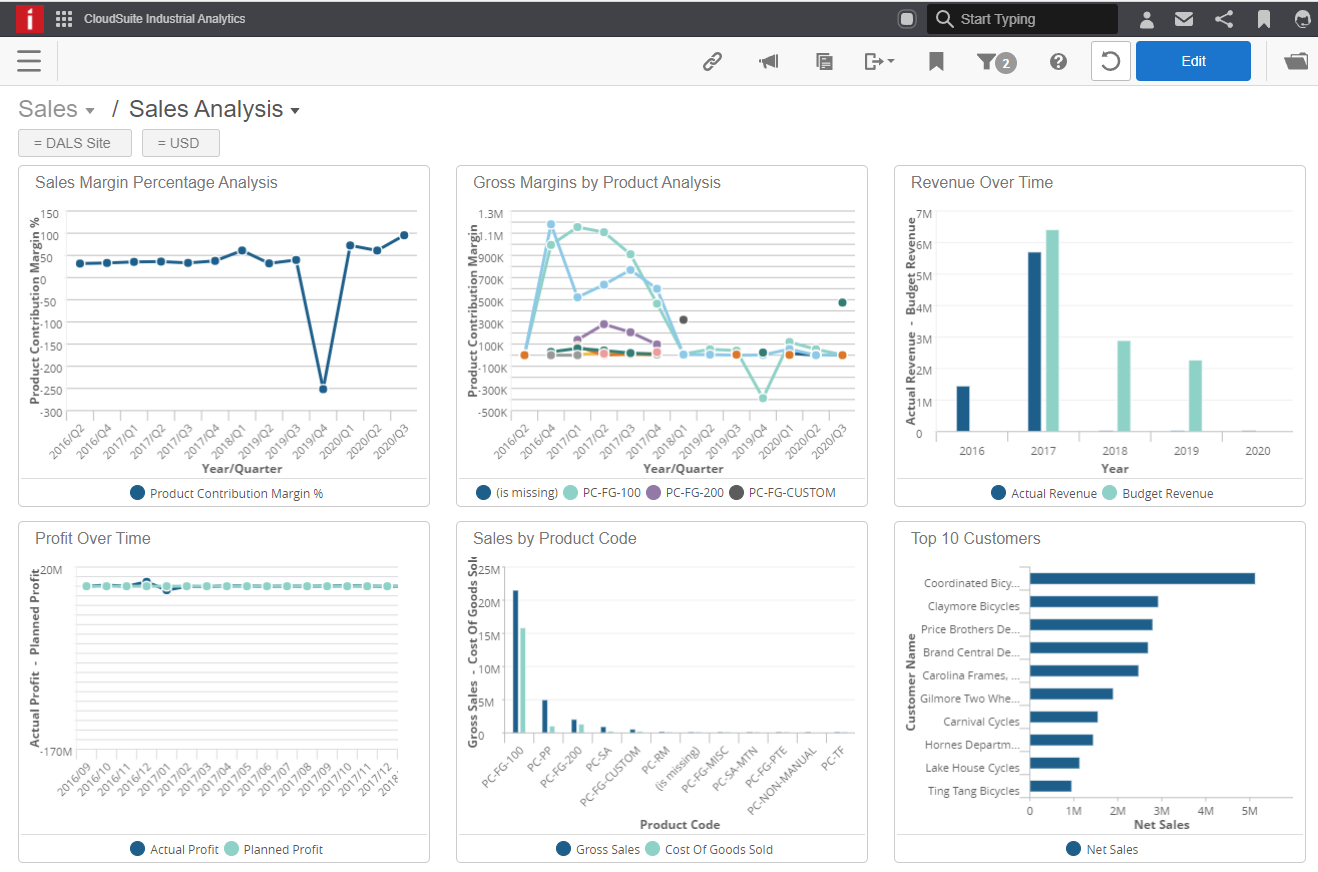Screen dimensions: 1318x872
Task: Click the share icon in top bar
Action: pos(1224,19)
